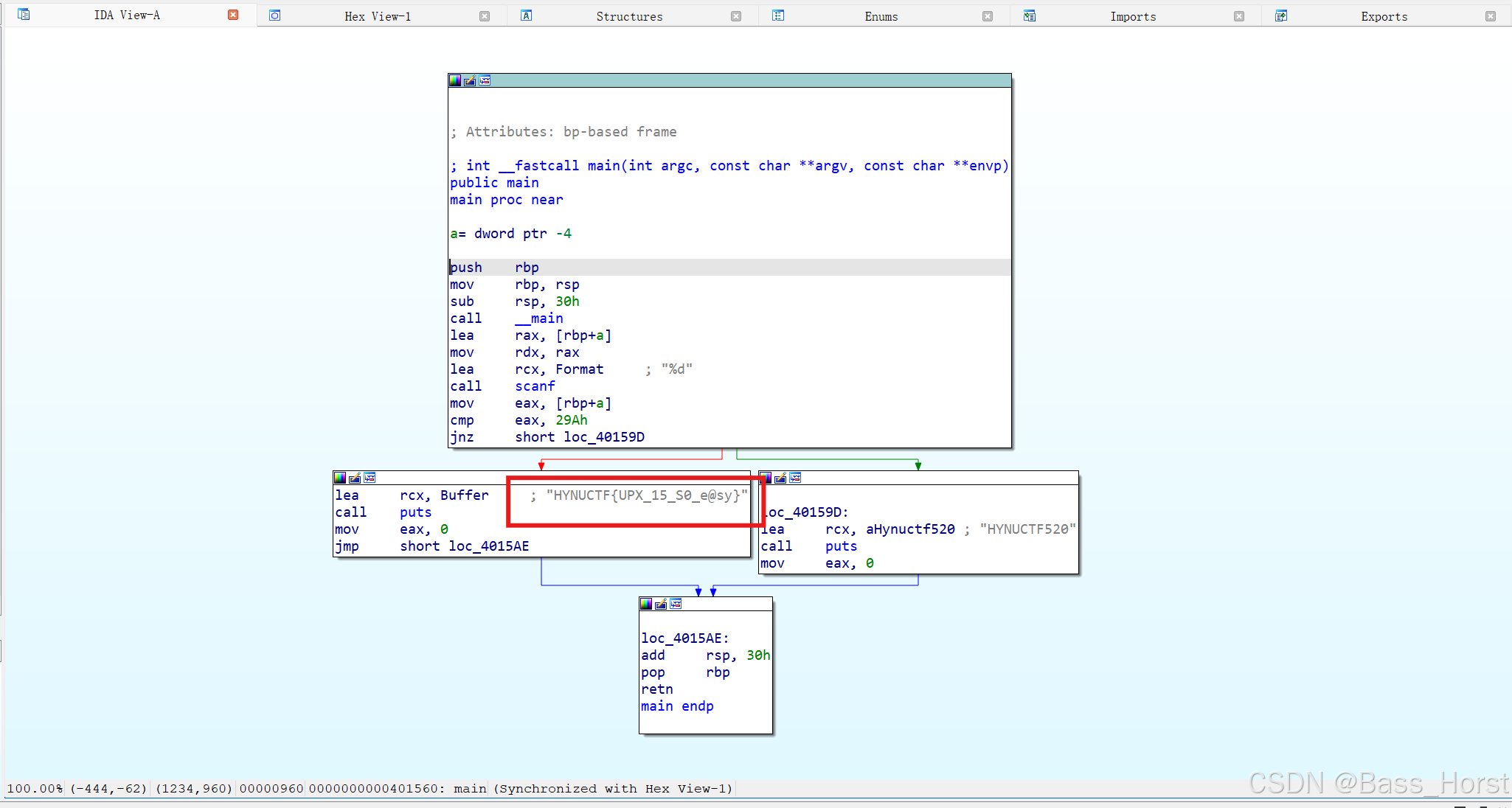The width and height of the screenshot is (1512, 808).
Task: Close the IDA View-A tab
Action: pos(233,15)
